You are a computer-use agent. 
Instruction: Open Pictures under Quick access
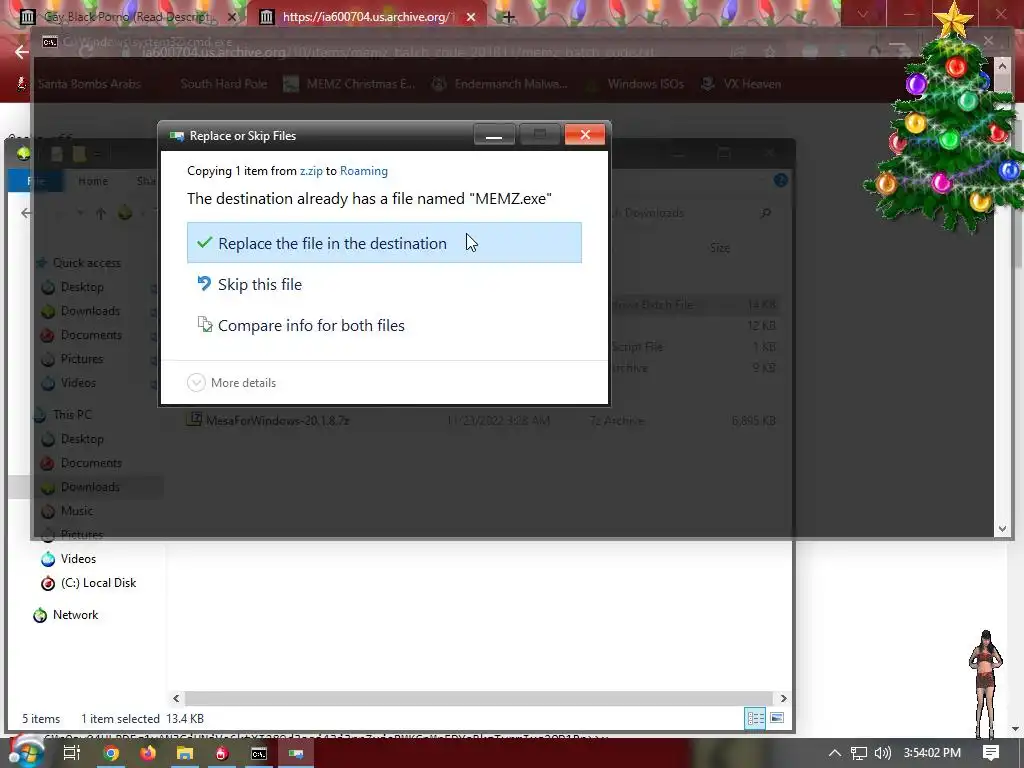pos(72,359)
